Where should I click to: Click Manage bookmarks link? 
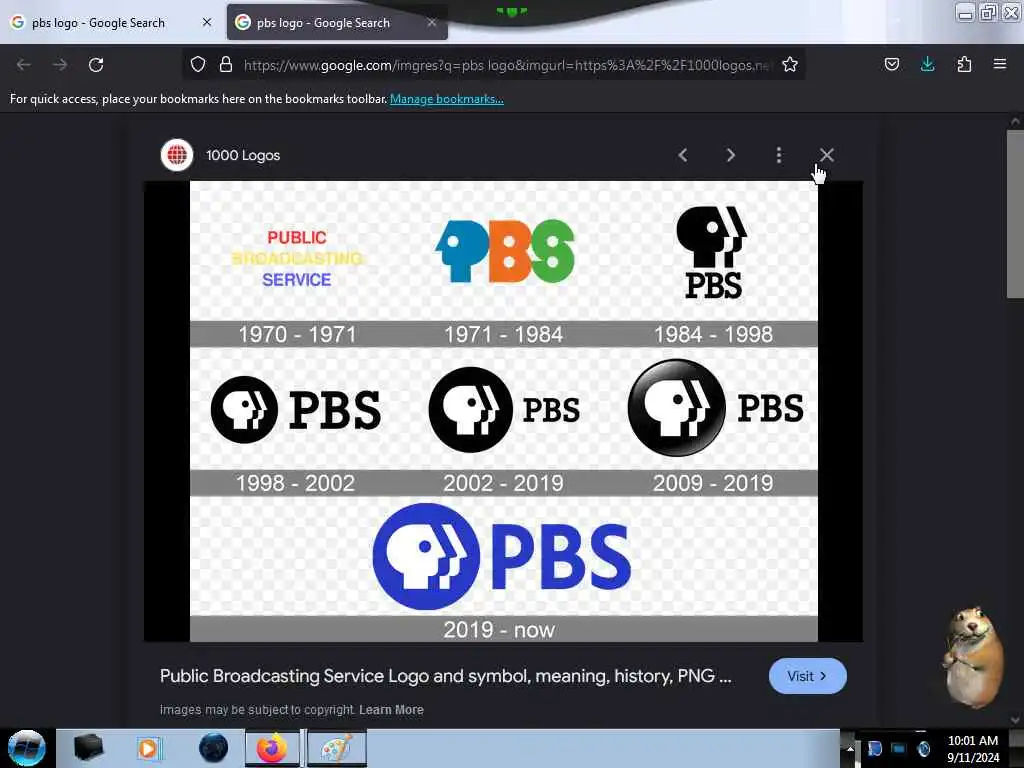click(x=447, y=99)
